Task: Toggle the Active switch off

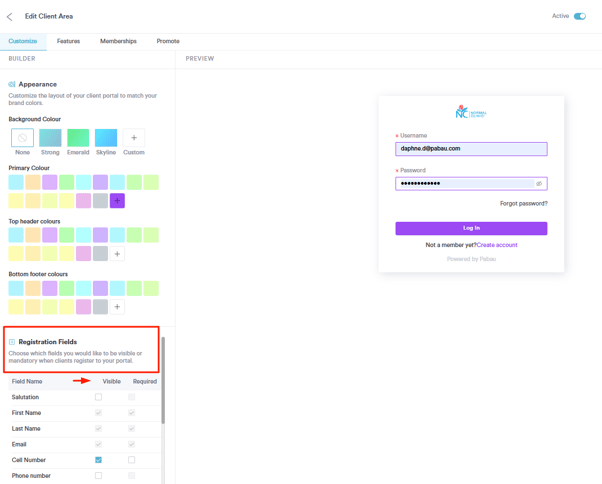Action: click(580, 16)
